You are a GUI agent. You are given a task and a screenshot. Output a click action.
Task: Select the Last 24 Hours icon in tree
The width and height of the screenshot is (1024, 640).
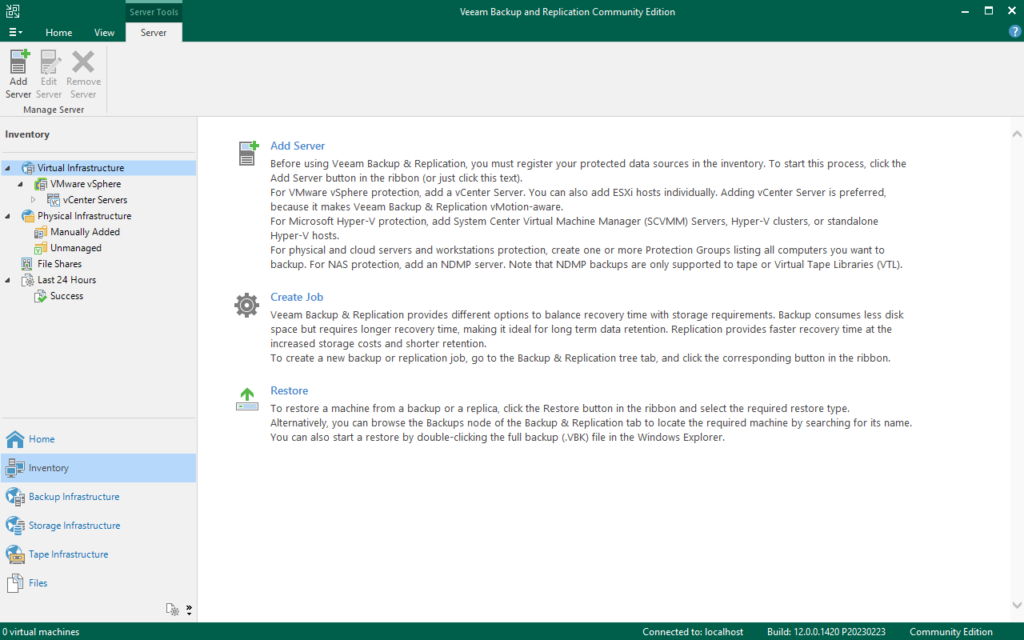tap(27, 280)
